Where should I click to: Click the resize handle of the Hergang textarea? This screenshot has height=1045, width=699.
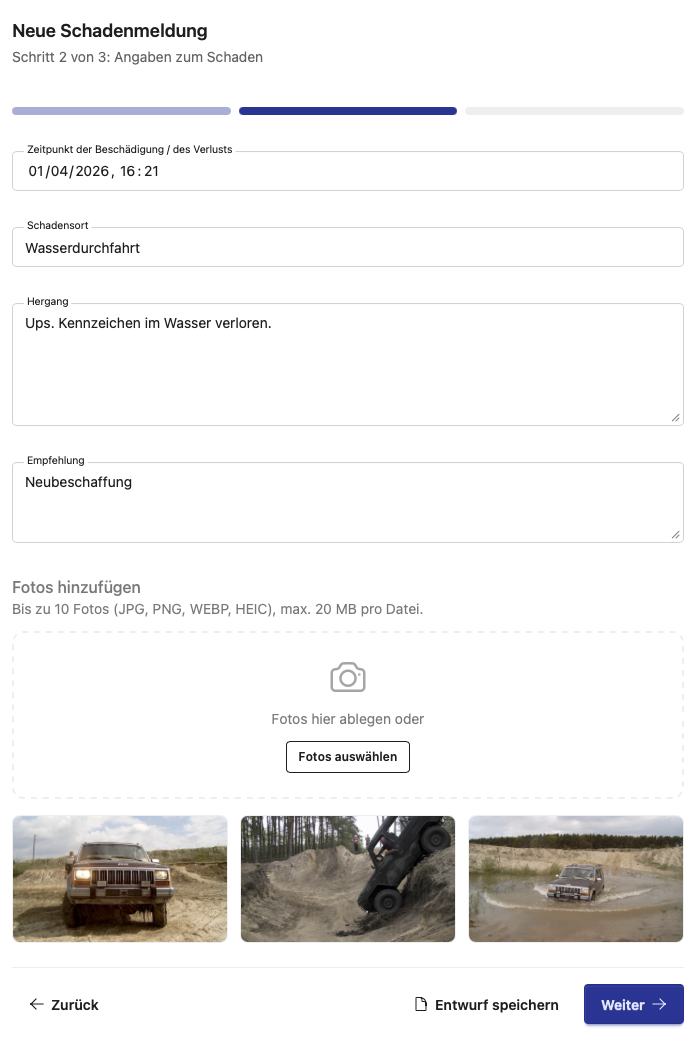tap(677, 416)
